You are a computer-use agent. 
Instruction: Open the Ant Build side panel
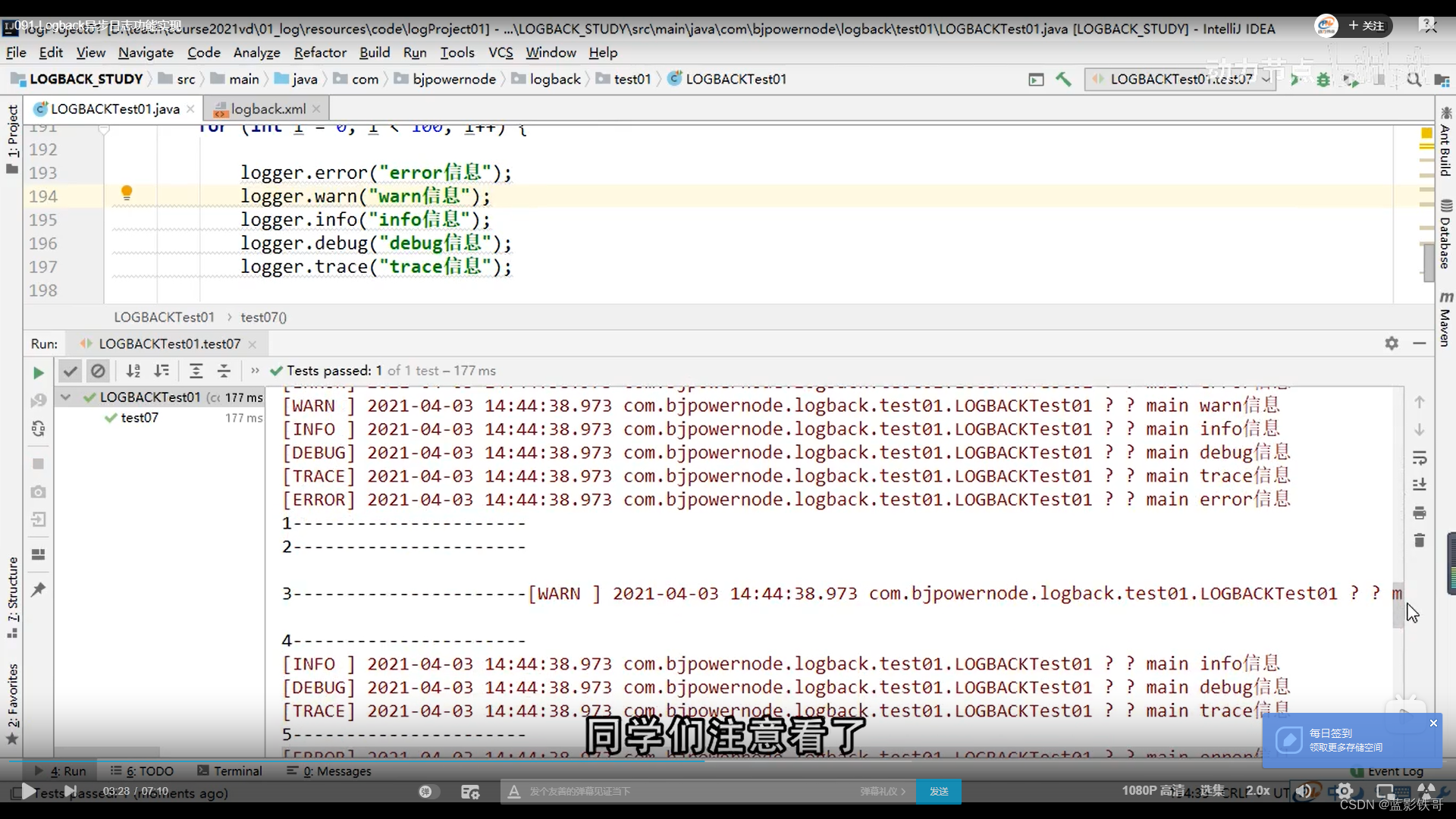pyautogui.click(x=1445, y=143)
